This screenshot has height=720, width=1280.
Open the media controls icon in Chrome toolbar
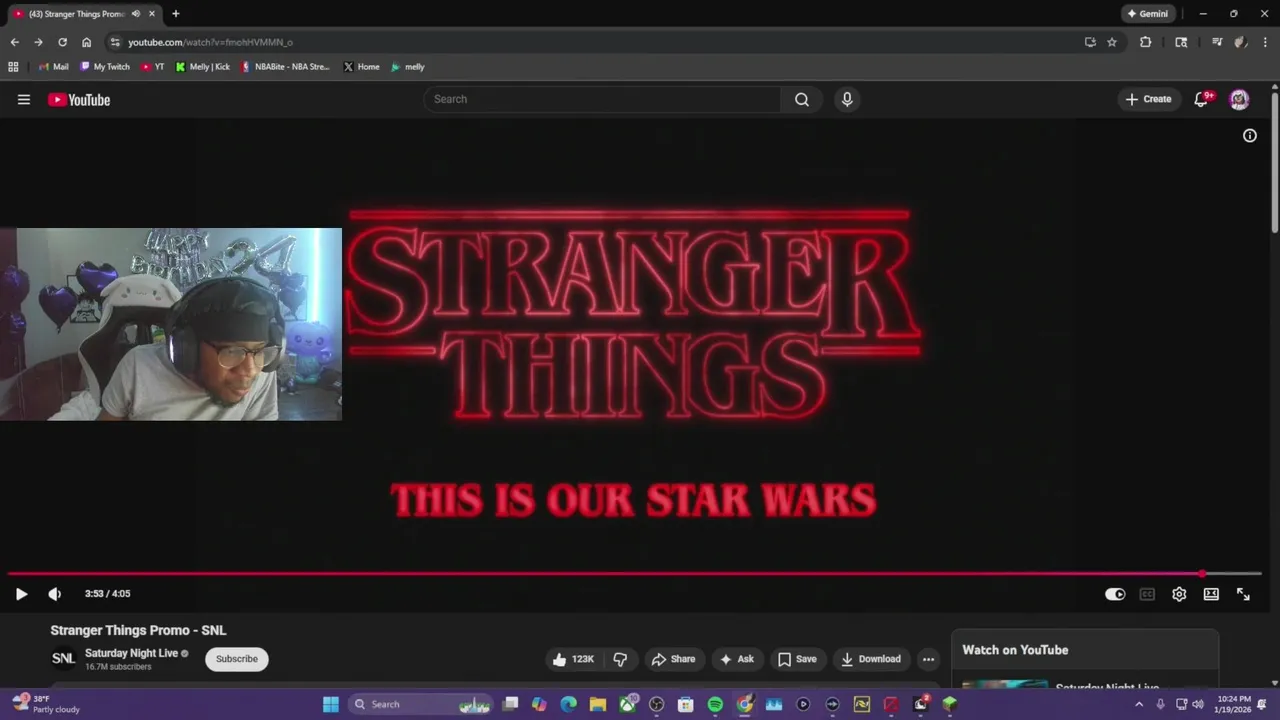point(1217,42)
